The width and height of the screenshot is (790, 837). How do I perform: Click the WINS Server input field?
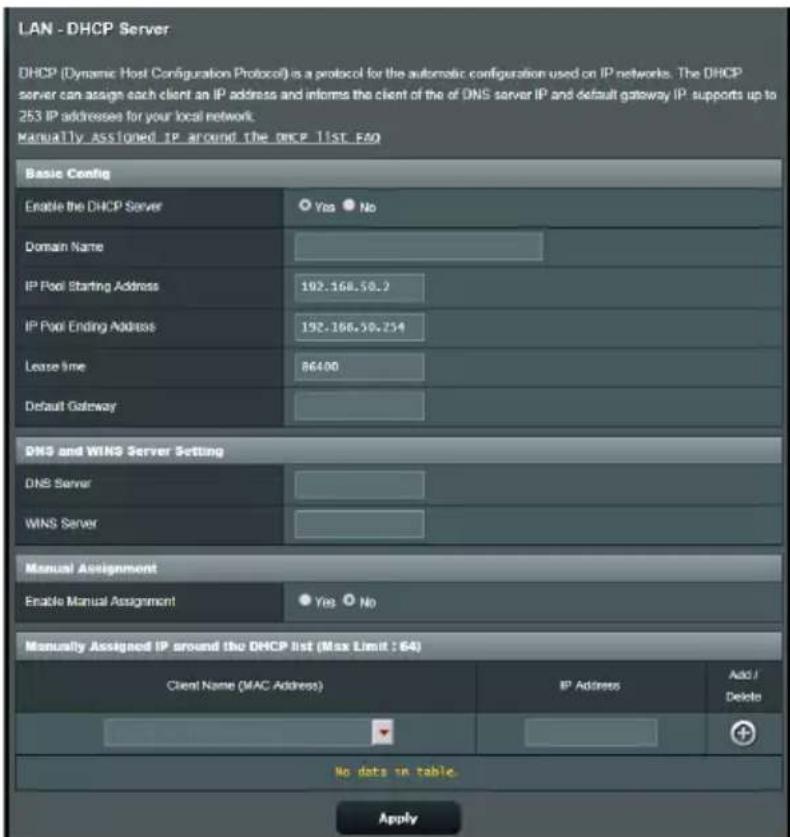click(359, 524)
